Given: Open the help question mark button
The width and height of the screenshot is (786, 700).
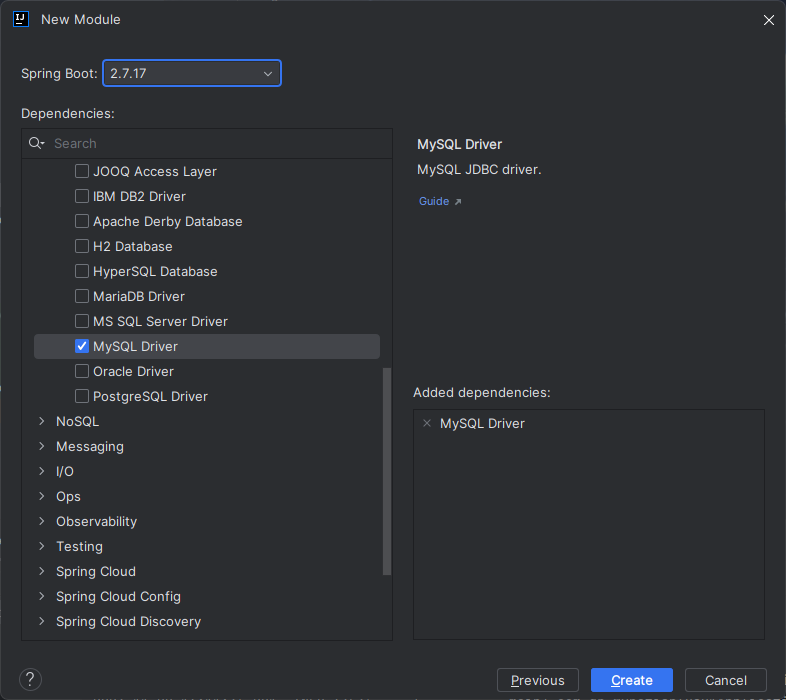Looking at the screenshot, I should [30, 680].
